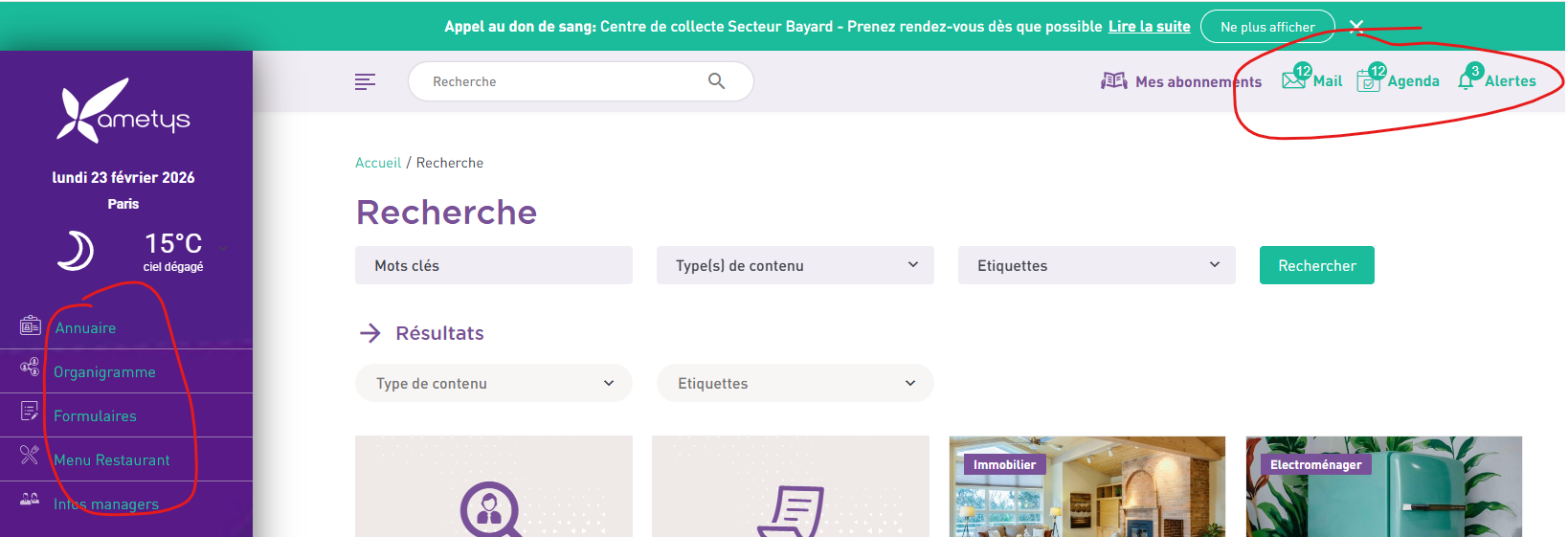This screenshot has height=537, width=1568.
Task: Click the Ne plus afficher button
Action: click(x=1266, y=27)
